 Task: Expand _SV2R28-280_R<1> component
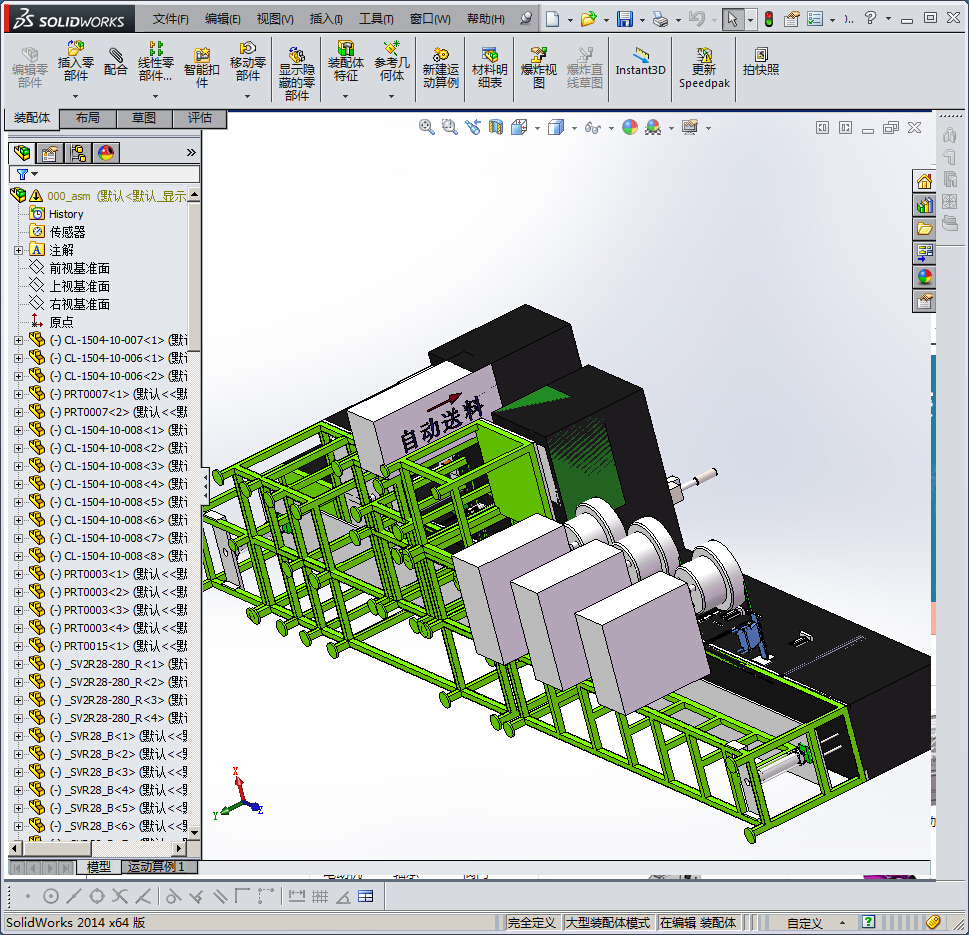pyautogui.click(x=19, y=664)
